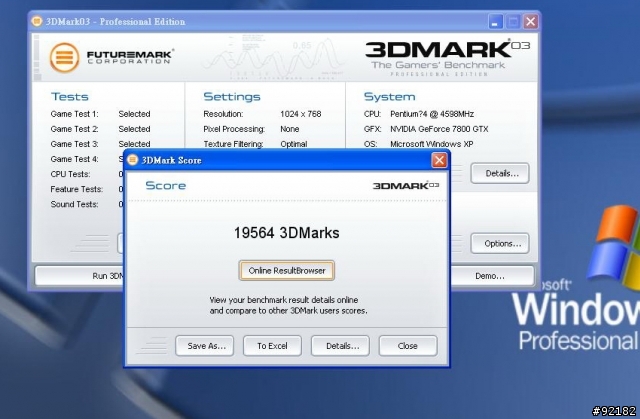This screenshot has height=419, width=640.
Task: Select the 19564 3DMarks score text
Action: pos(287,233)
